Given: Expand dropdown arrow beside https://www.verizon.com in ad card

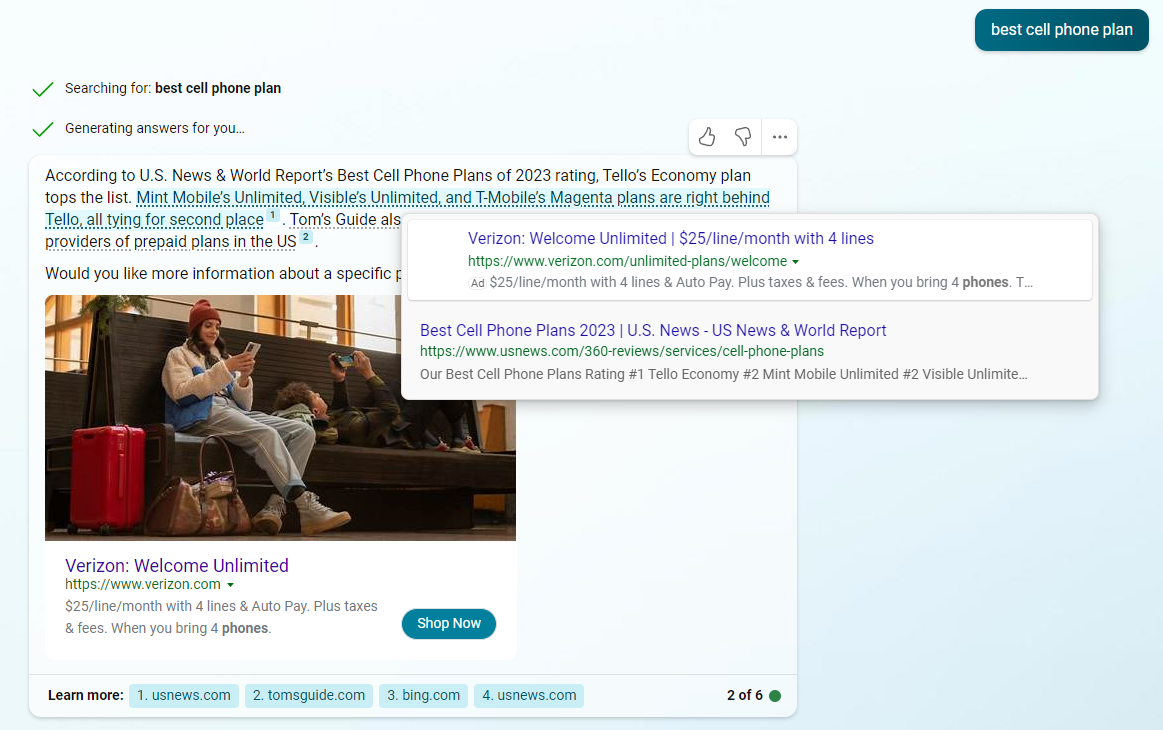Looking at the screenshot, I should [230, 585].
